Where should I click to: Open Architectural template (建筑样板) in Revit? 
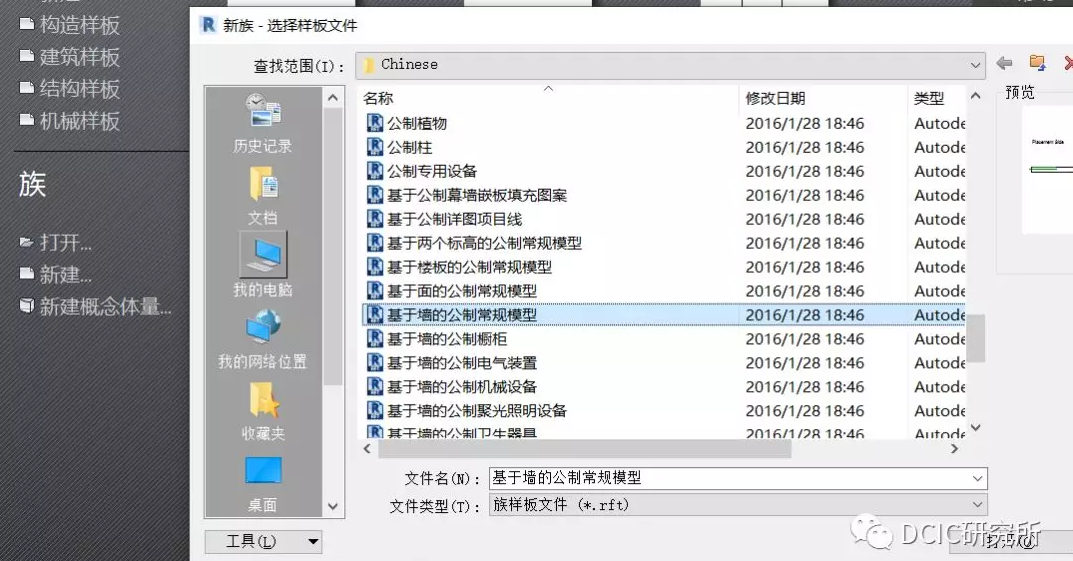70,57
